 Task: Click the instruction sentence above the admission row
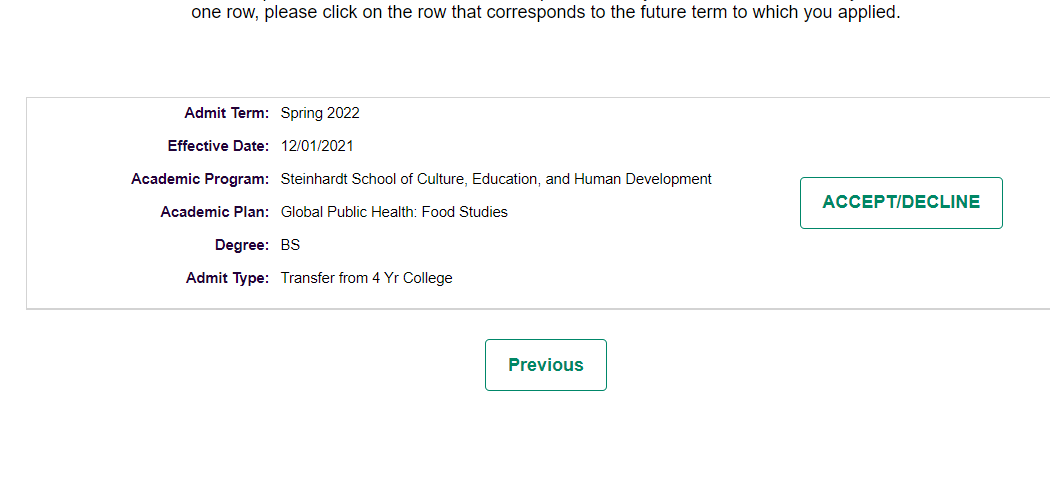click(545, 14)
